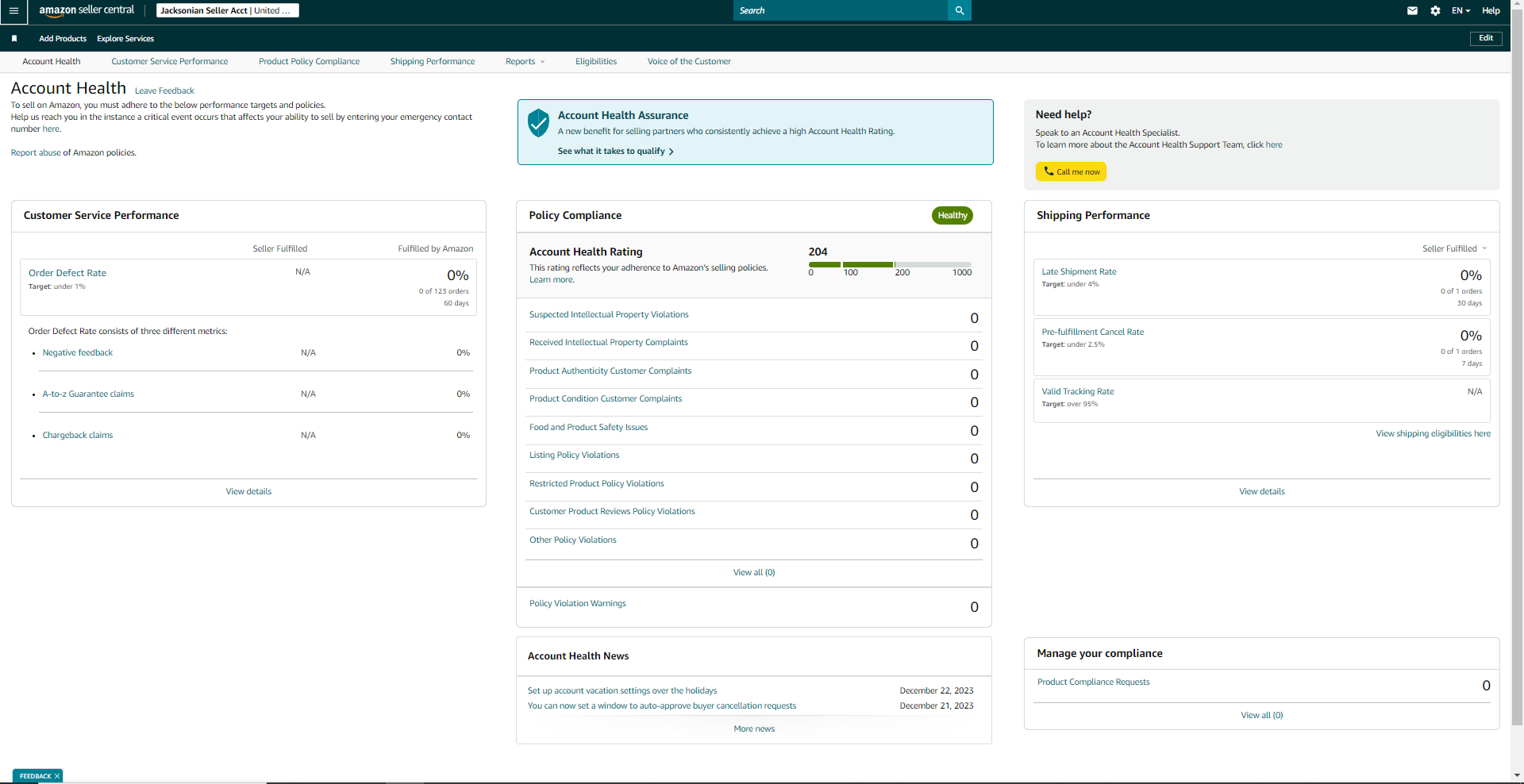Click the Account Health Rating progress bar
The width and height of the screenshot is (1524, 784).
890,264
